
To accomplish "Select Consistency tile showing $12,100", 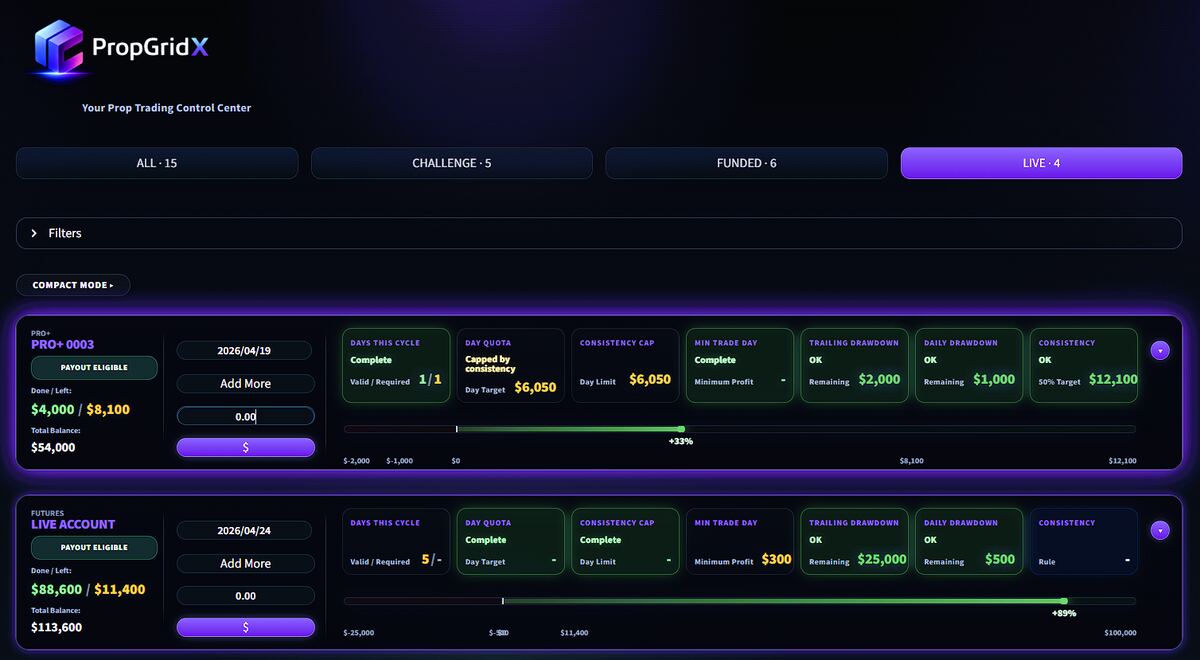I will coord(1084,366).
